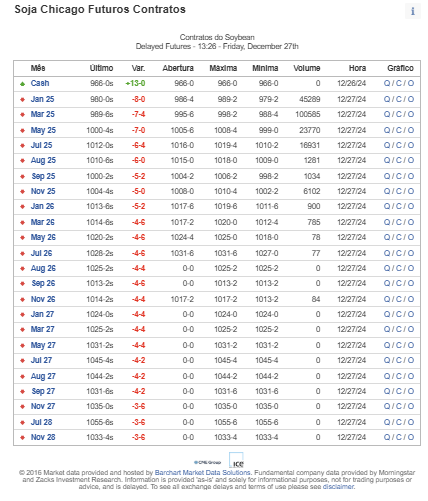Open quote Q link for May 25
Viewport: 428px width, 501px height.
tap(387, 130)
